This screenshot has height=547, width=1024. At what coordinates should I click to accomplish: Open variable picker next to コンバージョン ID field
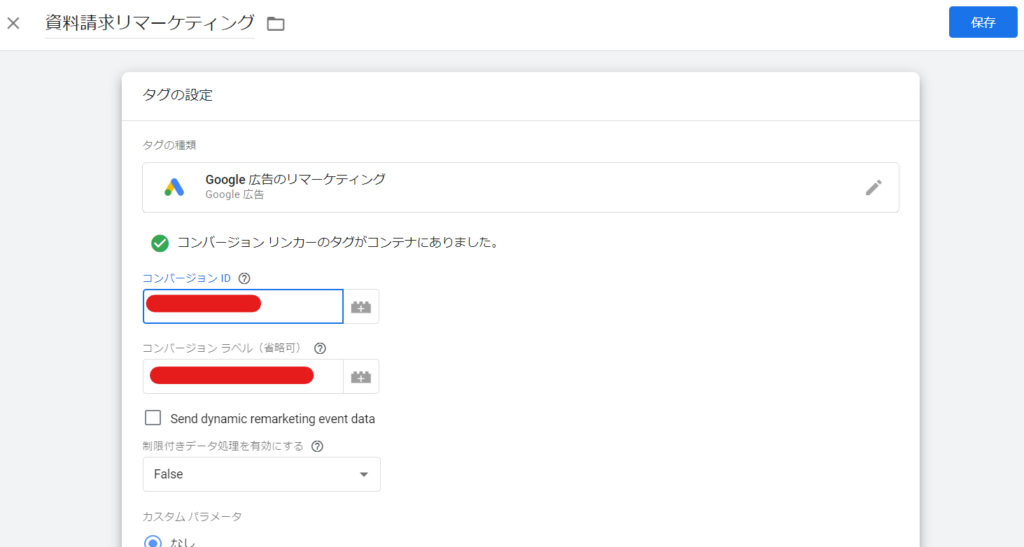point(361,307)
